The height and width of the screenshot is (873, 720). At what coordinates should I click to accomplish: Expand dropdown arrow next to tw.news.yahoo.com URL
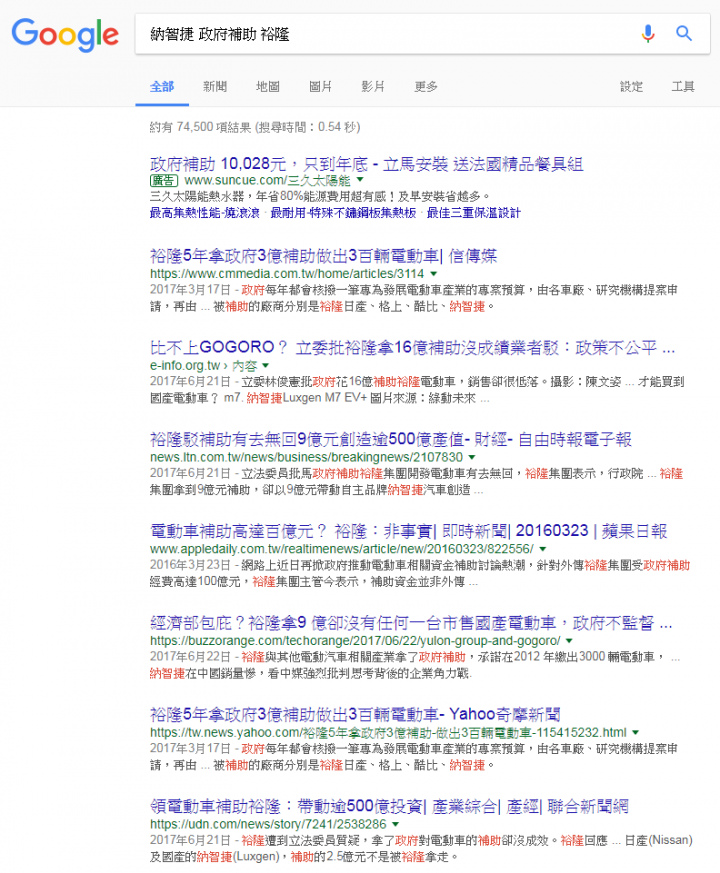(x=635, y=732)
